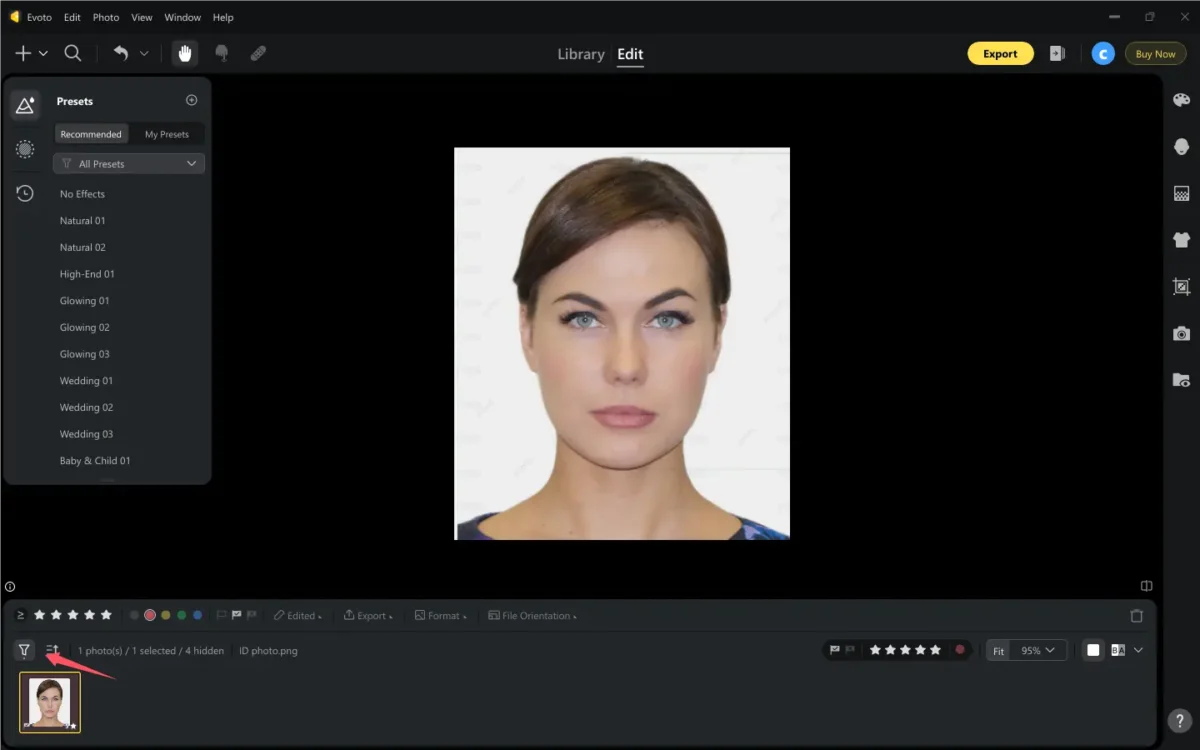Open the Window menu

click(182, 17)
